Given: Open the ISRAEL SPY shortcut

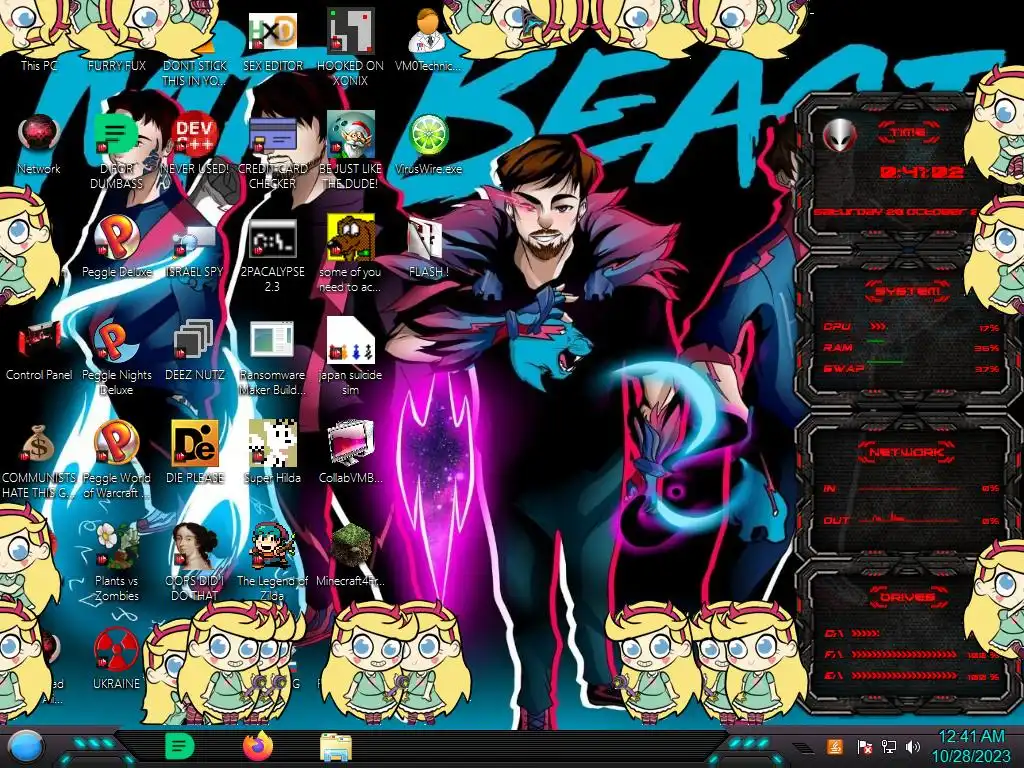Looking at the screenshot, I should point(194,240).
